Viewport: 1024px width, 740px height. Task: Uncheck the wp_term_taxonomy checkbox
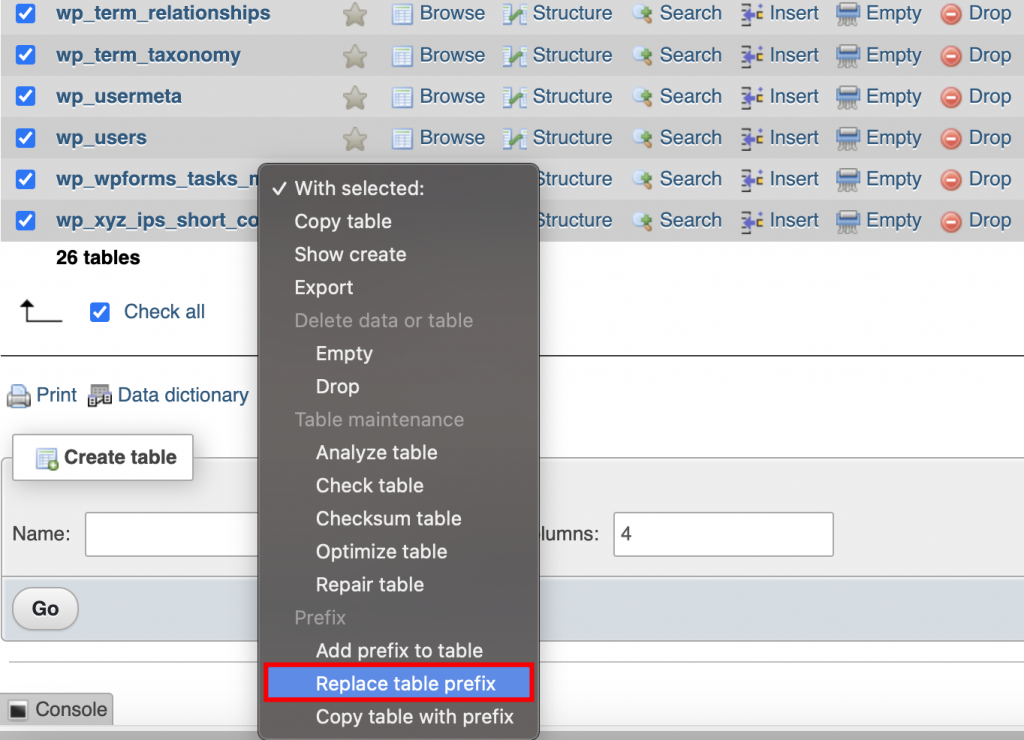(x=24, y=55)
